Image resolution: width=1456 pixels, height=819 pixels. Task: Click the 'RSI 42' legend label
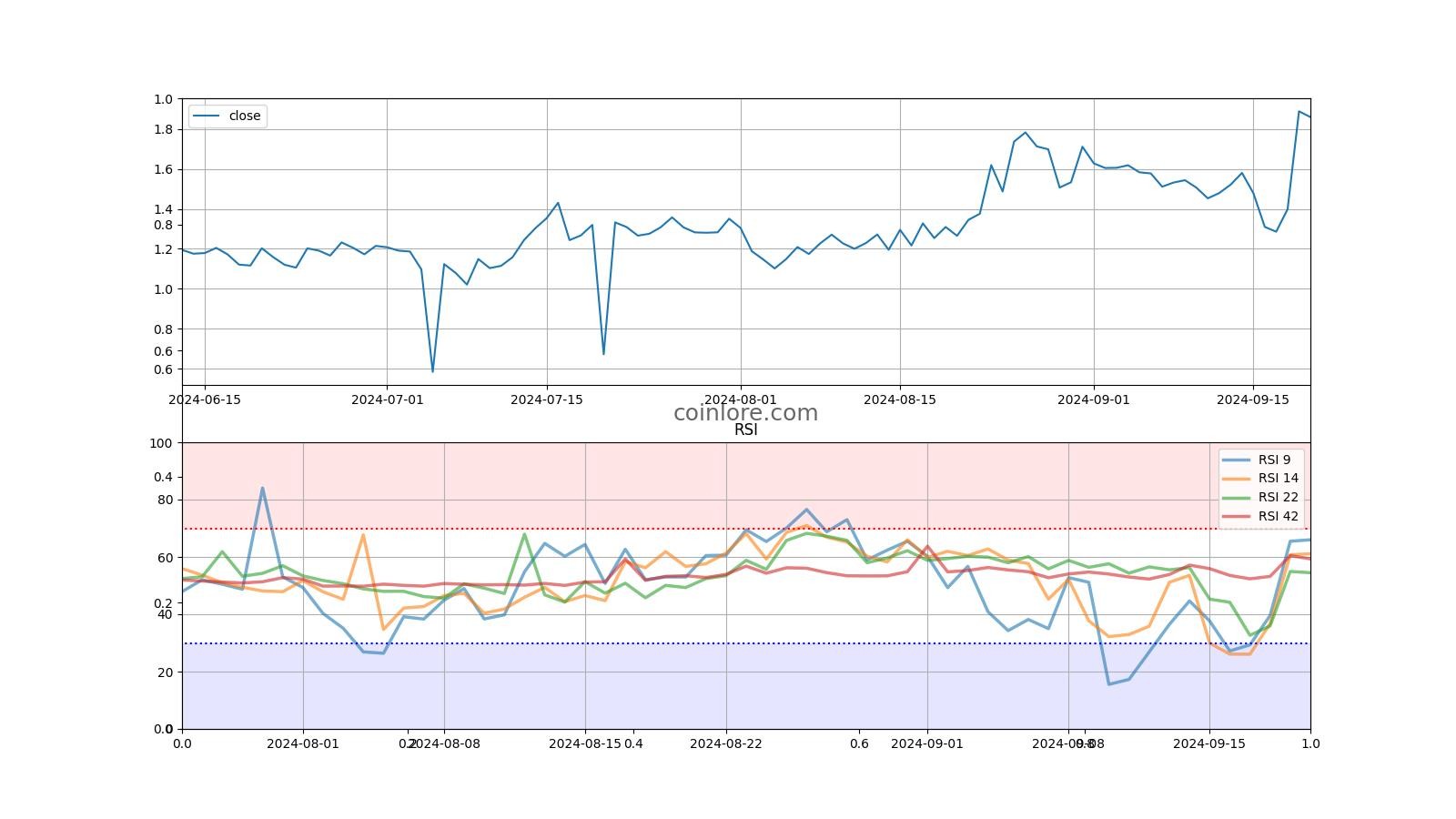coord(1279,516)
